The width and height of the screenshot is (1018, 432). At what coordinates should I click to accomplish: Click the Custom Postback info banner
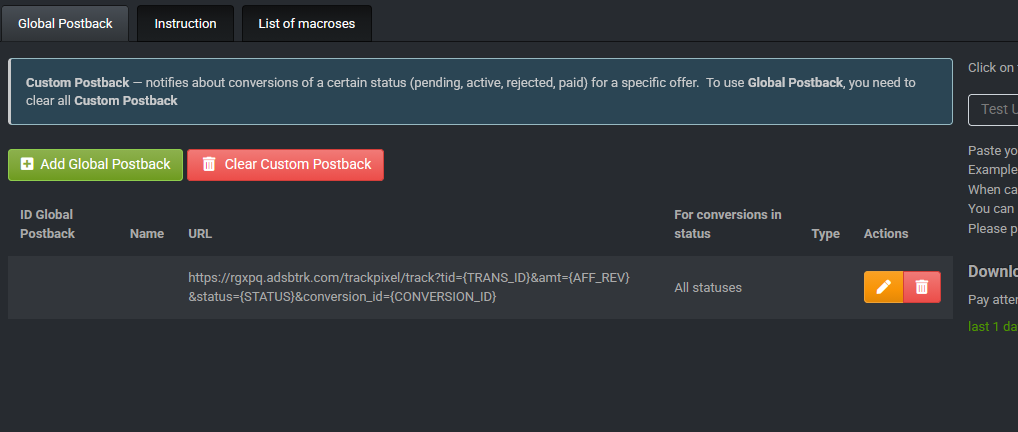(x=480, y=91)
